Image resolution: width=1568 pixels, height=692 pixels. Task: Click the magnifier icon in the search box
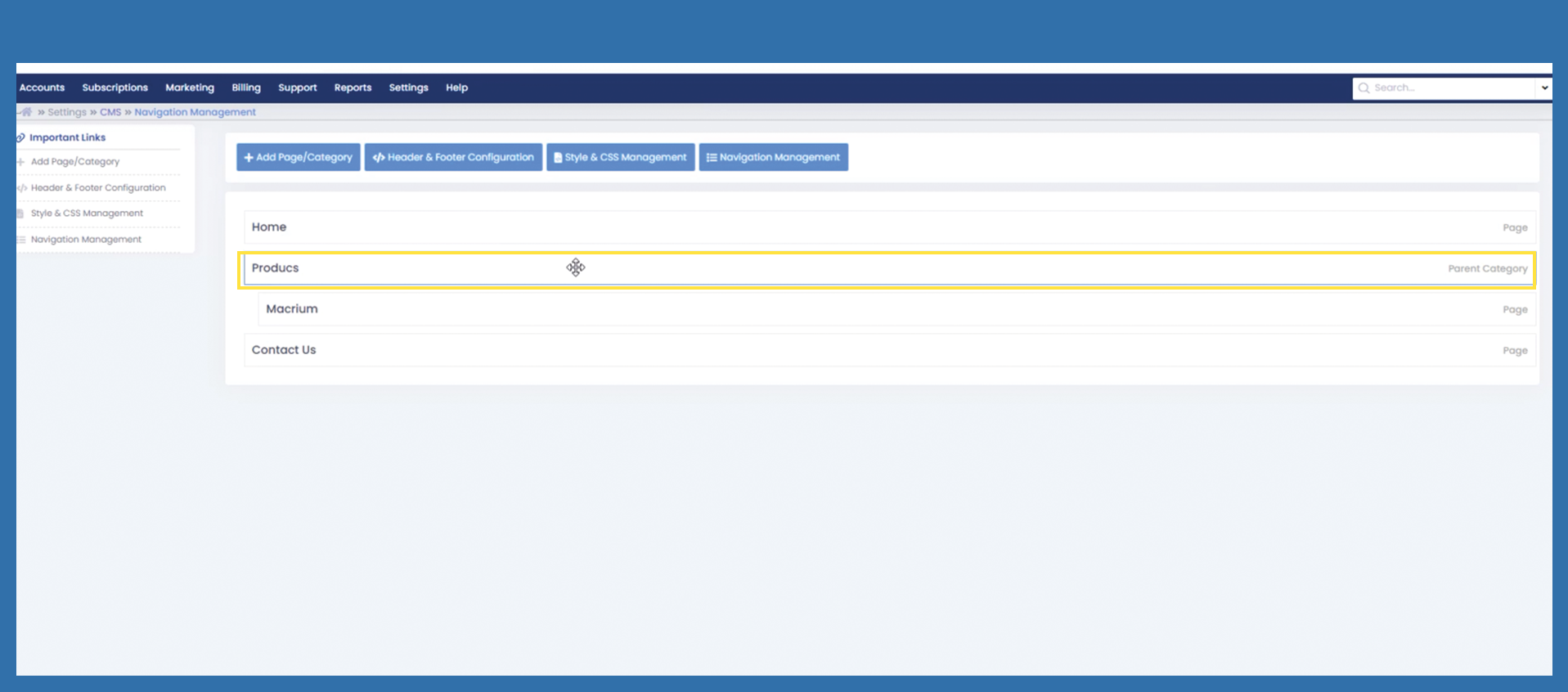tap(1364, 88)
